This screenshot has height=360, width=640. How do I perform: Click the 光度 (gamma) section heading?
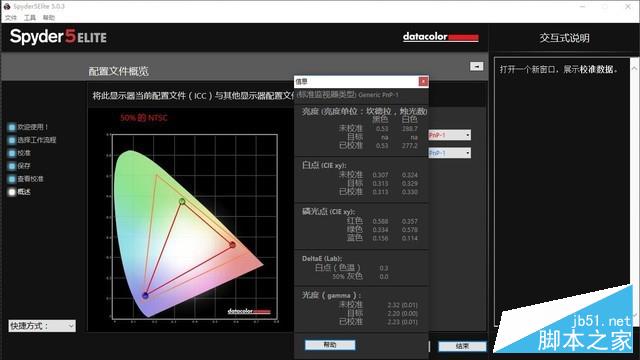[x=331, y=295]
